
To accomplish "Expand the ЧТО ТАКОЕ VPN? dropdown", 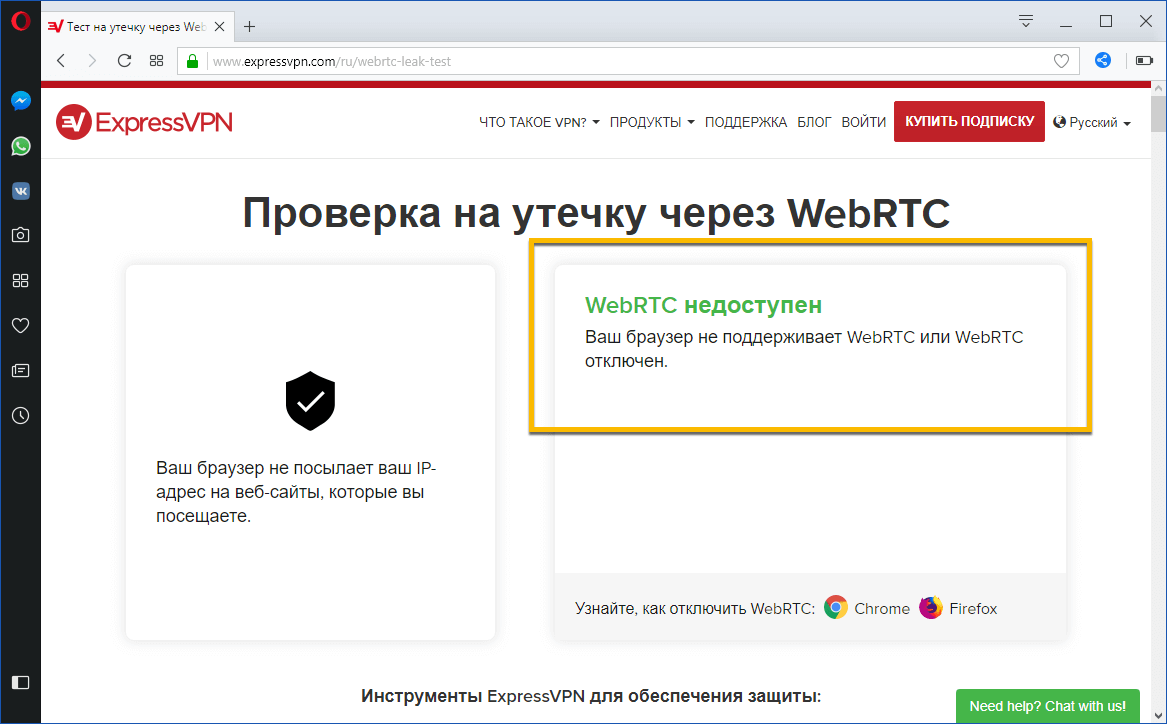I will (x=537, y=121).
